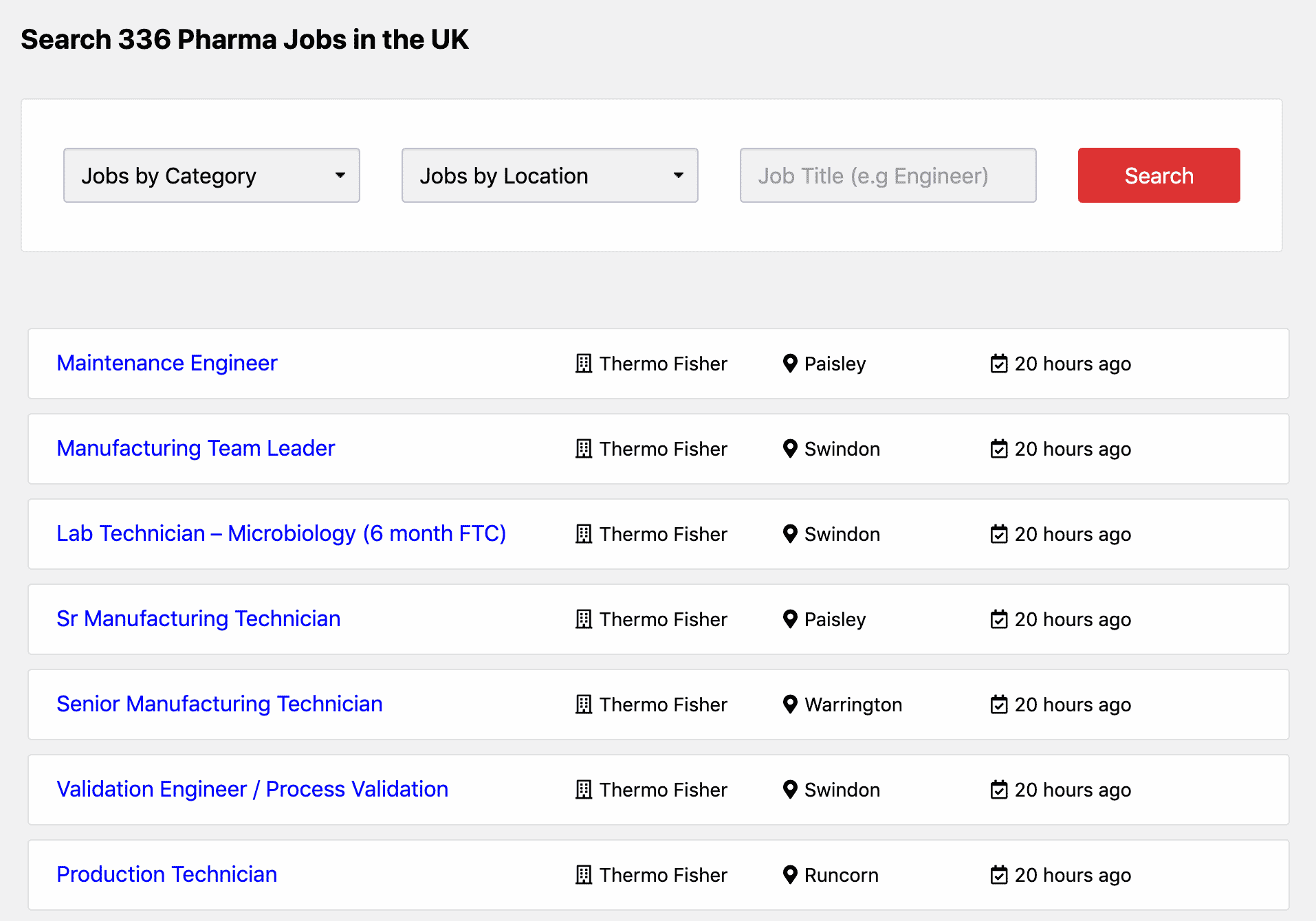Click the company icon on Sr Manufacturing Technician row
This screenshot has height=921, width=1316.
583,619
